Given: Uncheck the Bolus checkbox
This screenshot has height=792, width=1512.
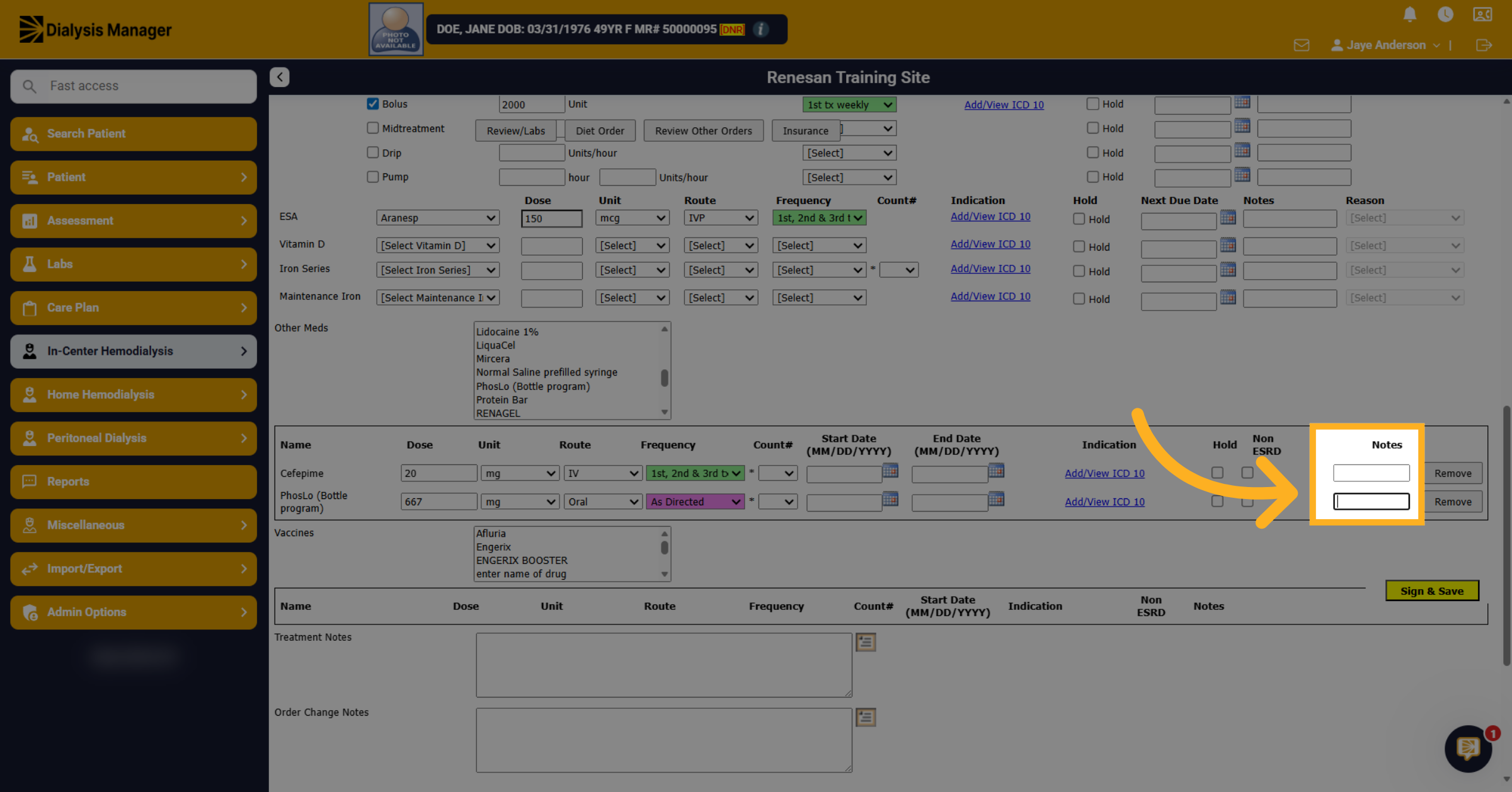Looking at the screenshot, I should pyautogui.click(x=373, y=103).
